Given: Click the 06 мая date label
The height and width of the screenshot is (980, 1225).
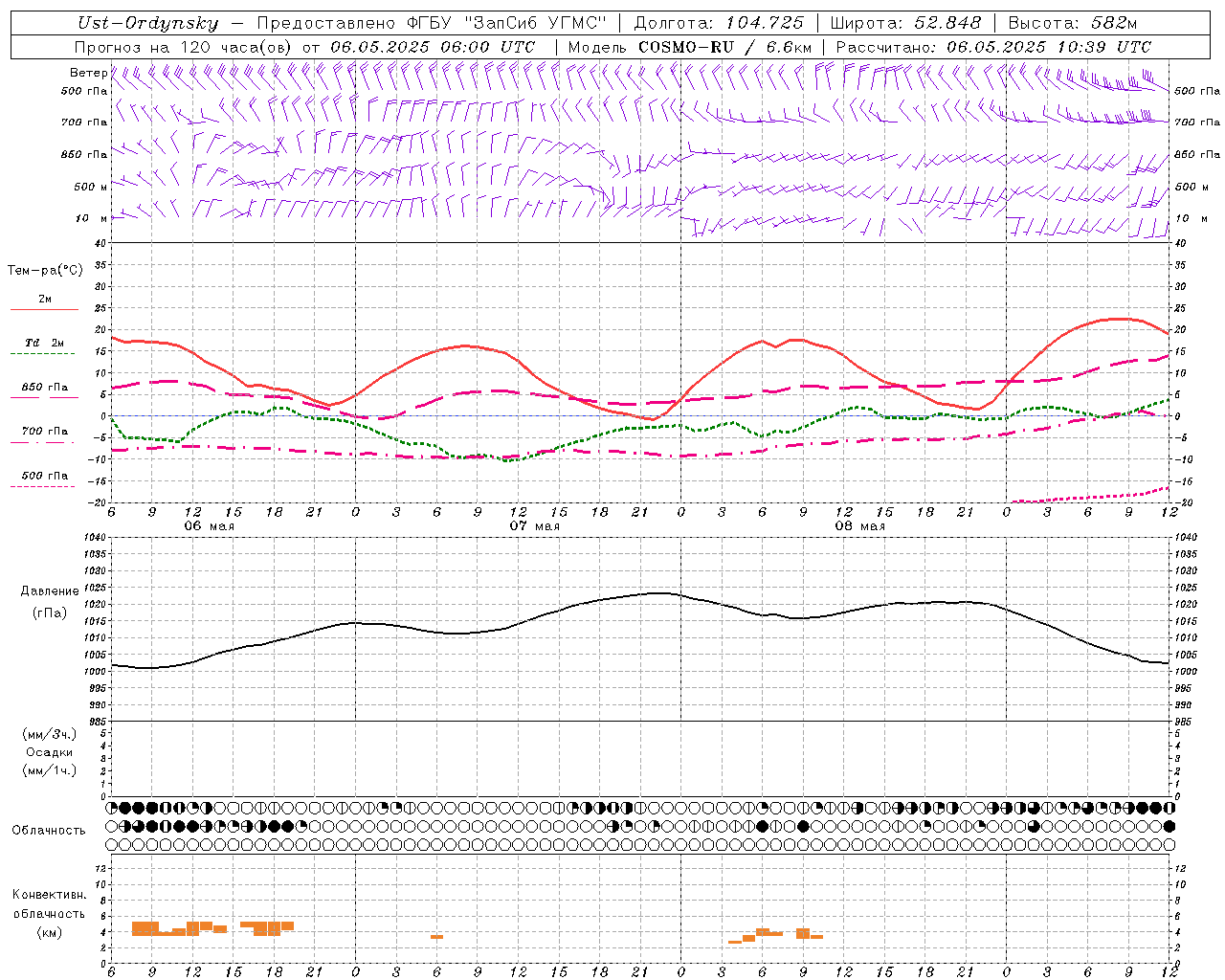Looking at the screenshot, I should coord(210,526).
